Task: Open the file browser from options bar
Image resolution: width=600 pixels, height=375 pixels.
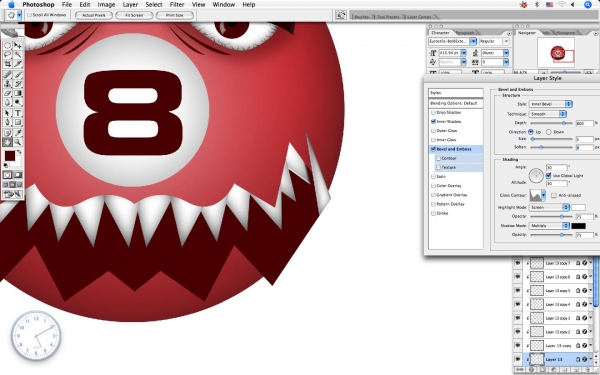Action: point(341,15)
